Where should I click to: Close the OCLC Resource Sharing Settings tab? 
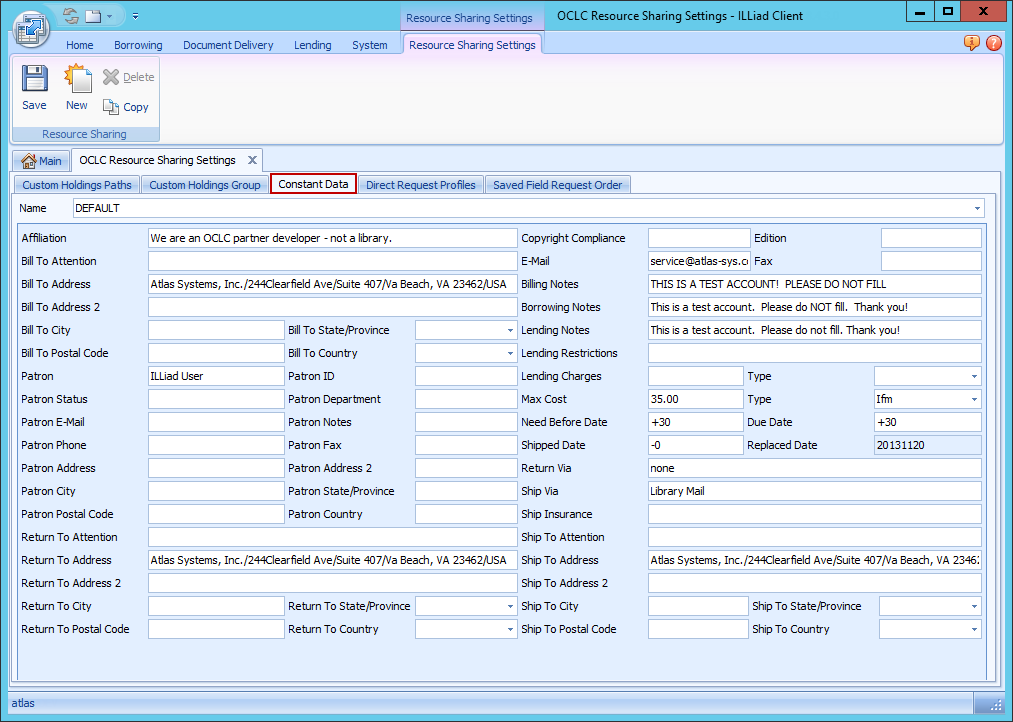[x=253, y=159]
